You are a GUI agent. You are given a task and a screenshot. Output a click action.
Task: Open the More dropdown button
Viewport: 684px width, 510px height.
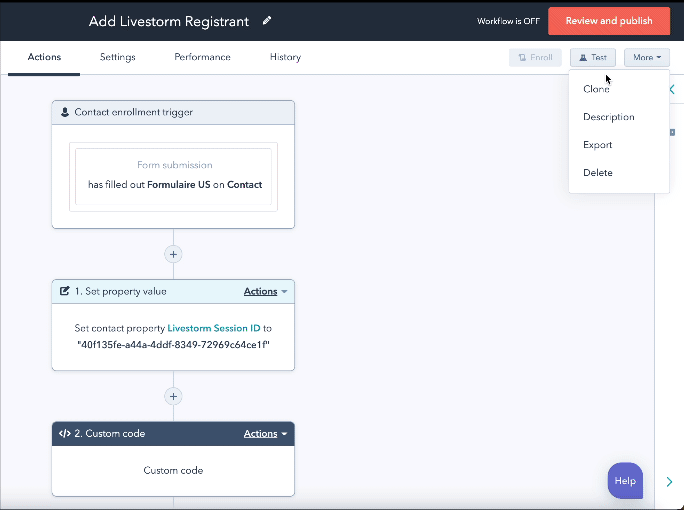point(647,57)
